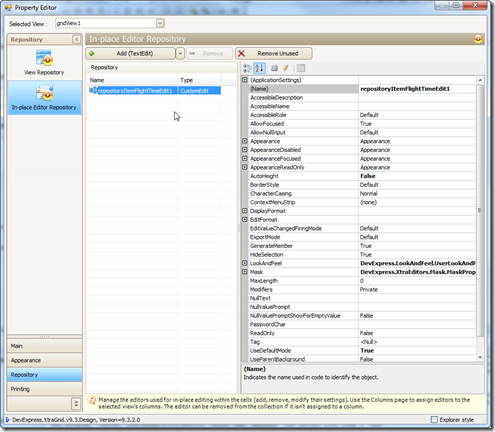
Task: Expand the Appearance property node
Action: pyautogui.click(x=245, y=141)
